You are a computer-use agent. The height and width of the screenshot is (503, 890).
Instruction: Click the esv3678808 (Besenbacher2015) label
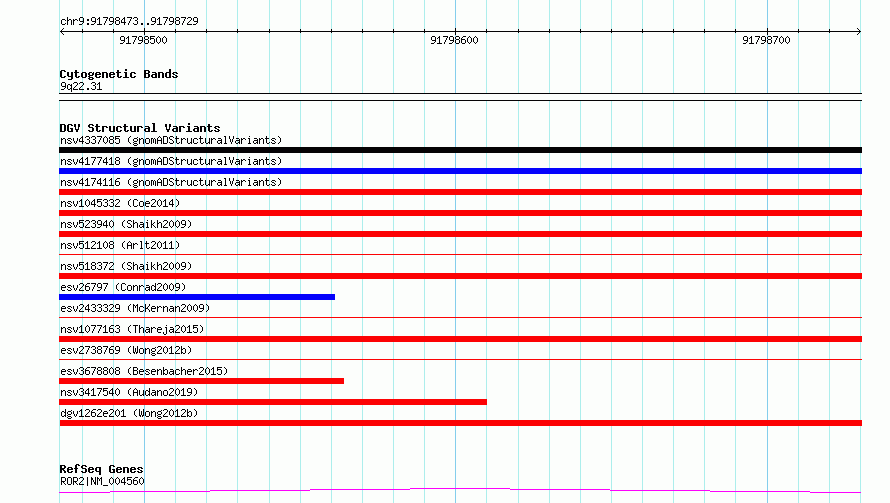pyautogui.click(x=144, y=371)
